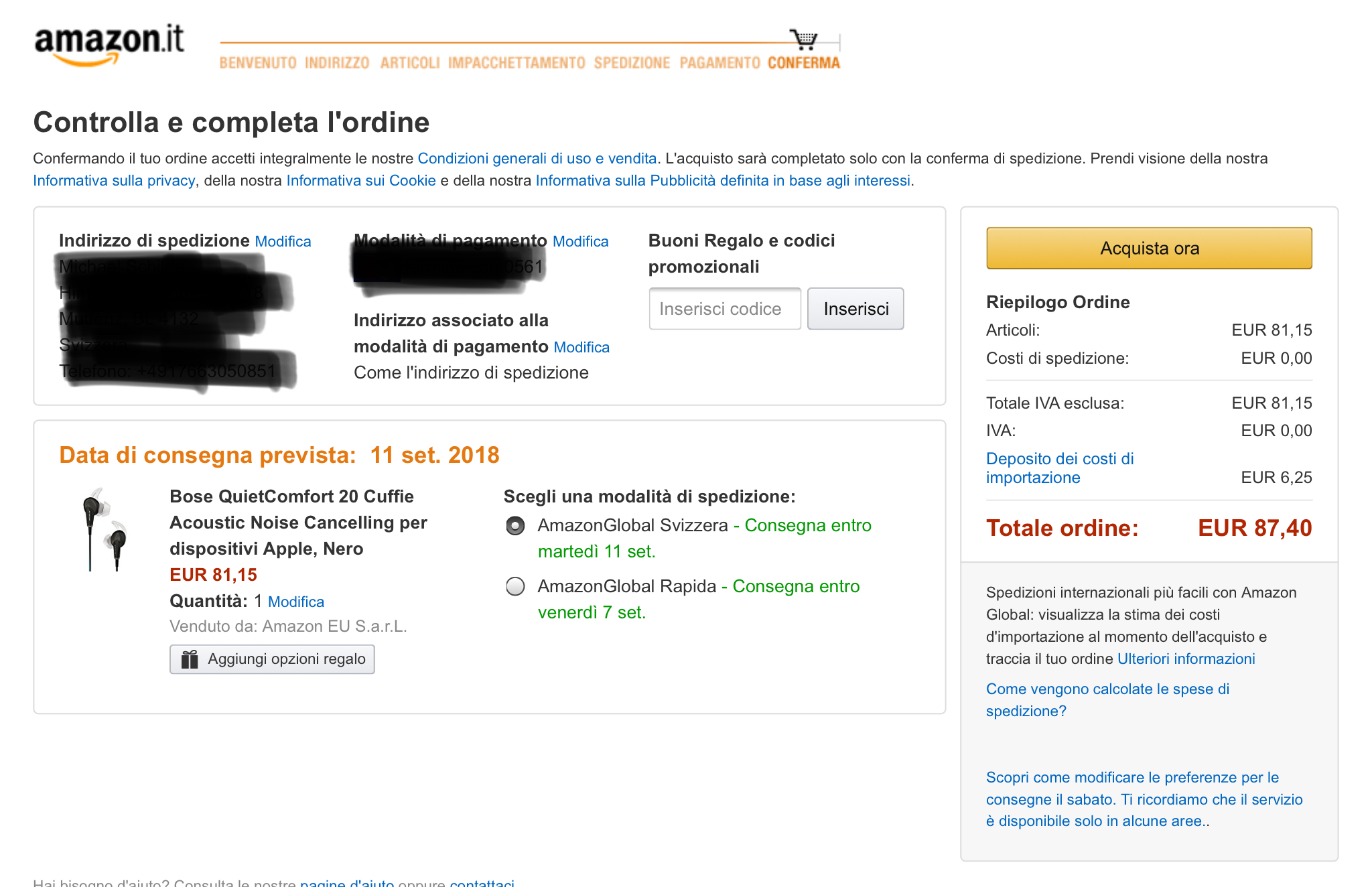Screen dimensions: 1372x887
Task: Select AmazonGlobal Svizzera shipping option
Action: point(515,526)
